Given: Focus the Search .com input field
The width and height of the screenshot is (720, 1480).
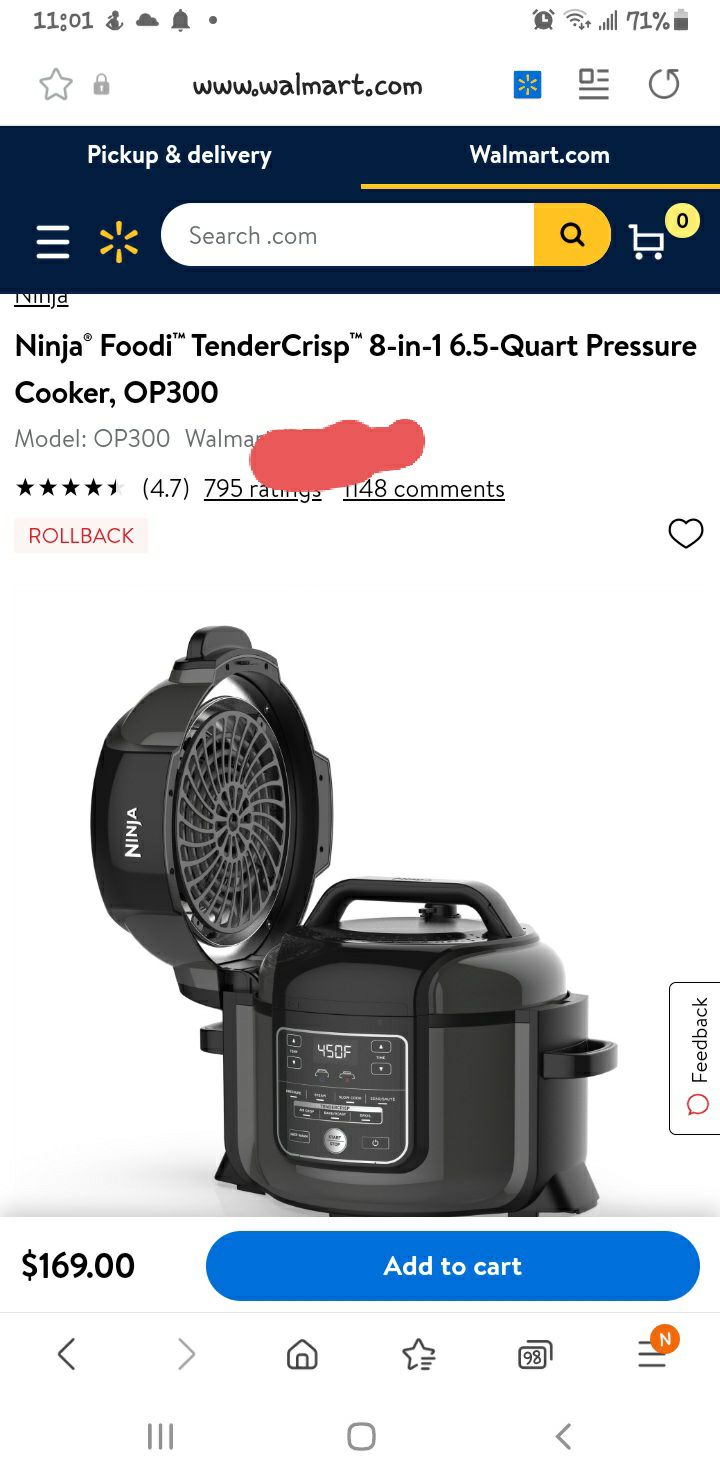Looking at the screenshot, I should [x=348, y=235].
